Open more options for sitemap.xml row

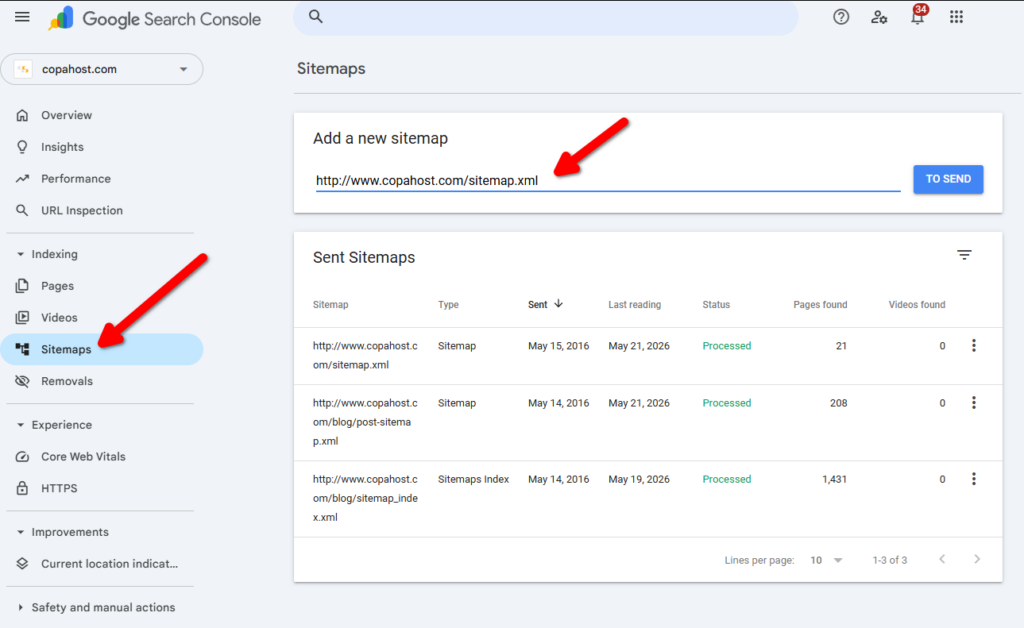(x=973, y=345)
